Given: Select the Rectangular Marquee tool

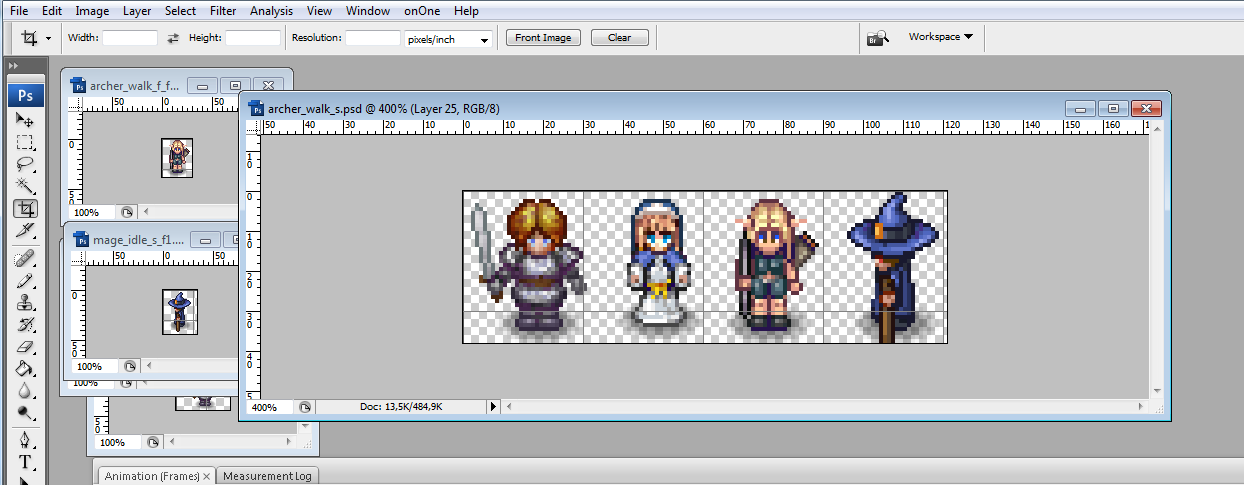Looking at the screenshot, I should tap(26, 142).
